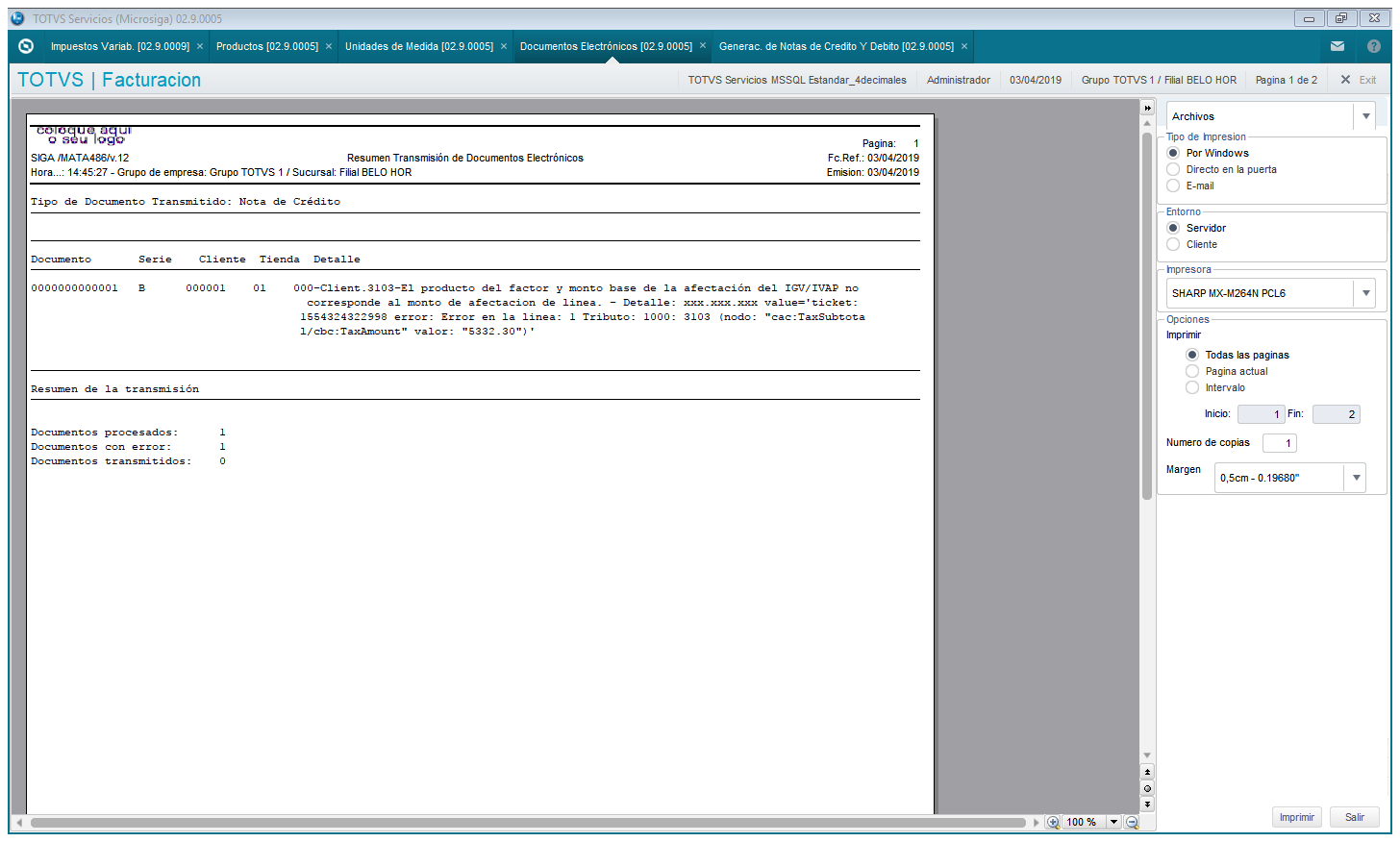
Task: Open the 100 % zoom dropdown arrow
Action: pyautogui.click(x=1113, y=822)
